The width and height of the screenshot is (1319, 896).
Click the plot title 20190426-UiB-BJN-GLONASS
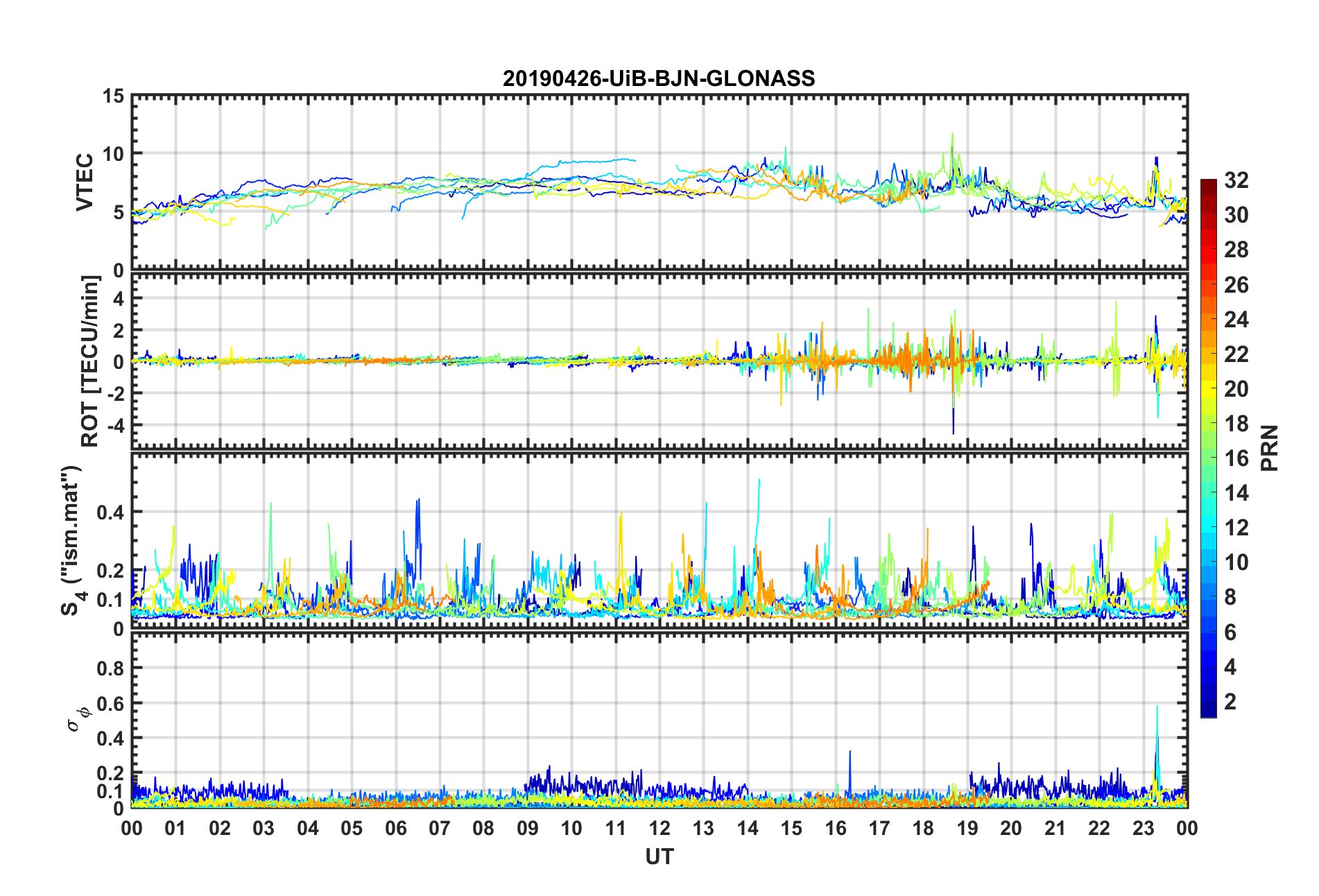(659, 78)
